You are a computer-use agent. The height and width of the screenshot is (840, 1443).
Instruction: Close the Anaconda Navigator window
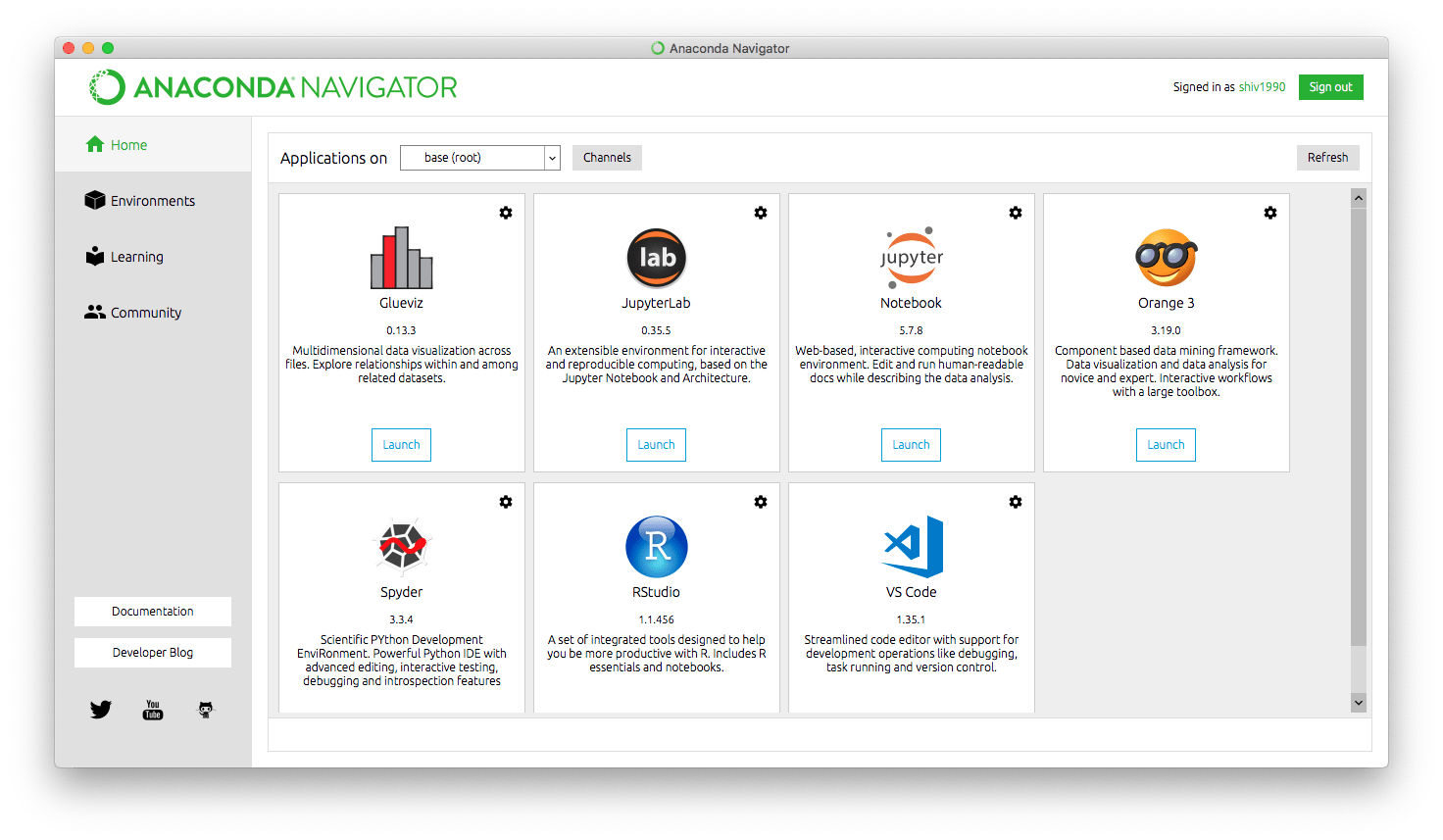click(69, 48)
